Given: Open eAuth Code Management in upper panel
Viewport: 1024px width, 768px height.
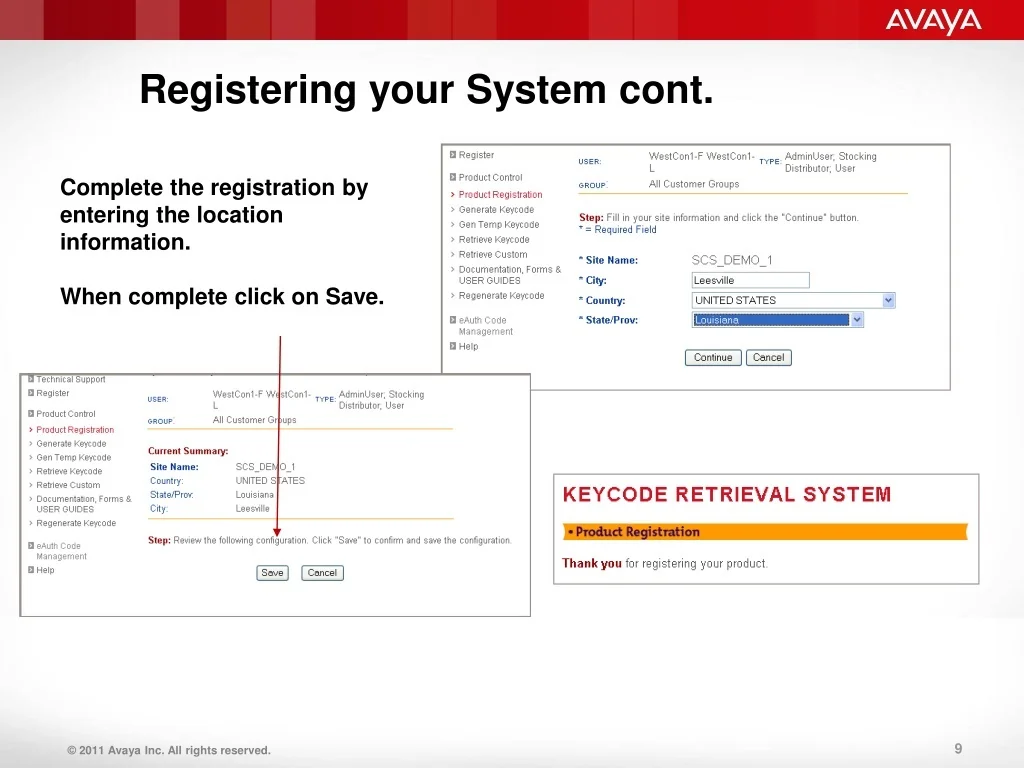Looking at the screenshot, I should click(x=486, y=326).
